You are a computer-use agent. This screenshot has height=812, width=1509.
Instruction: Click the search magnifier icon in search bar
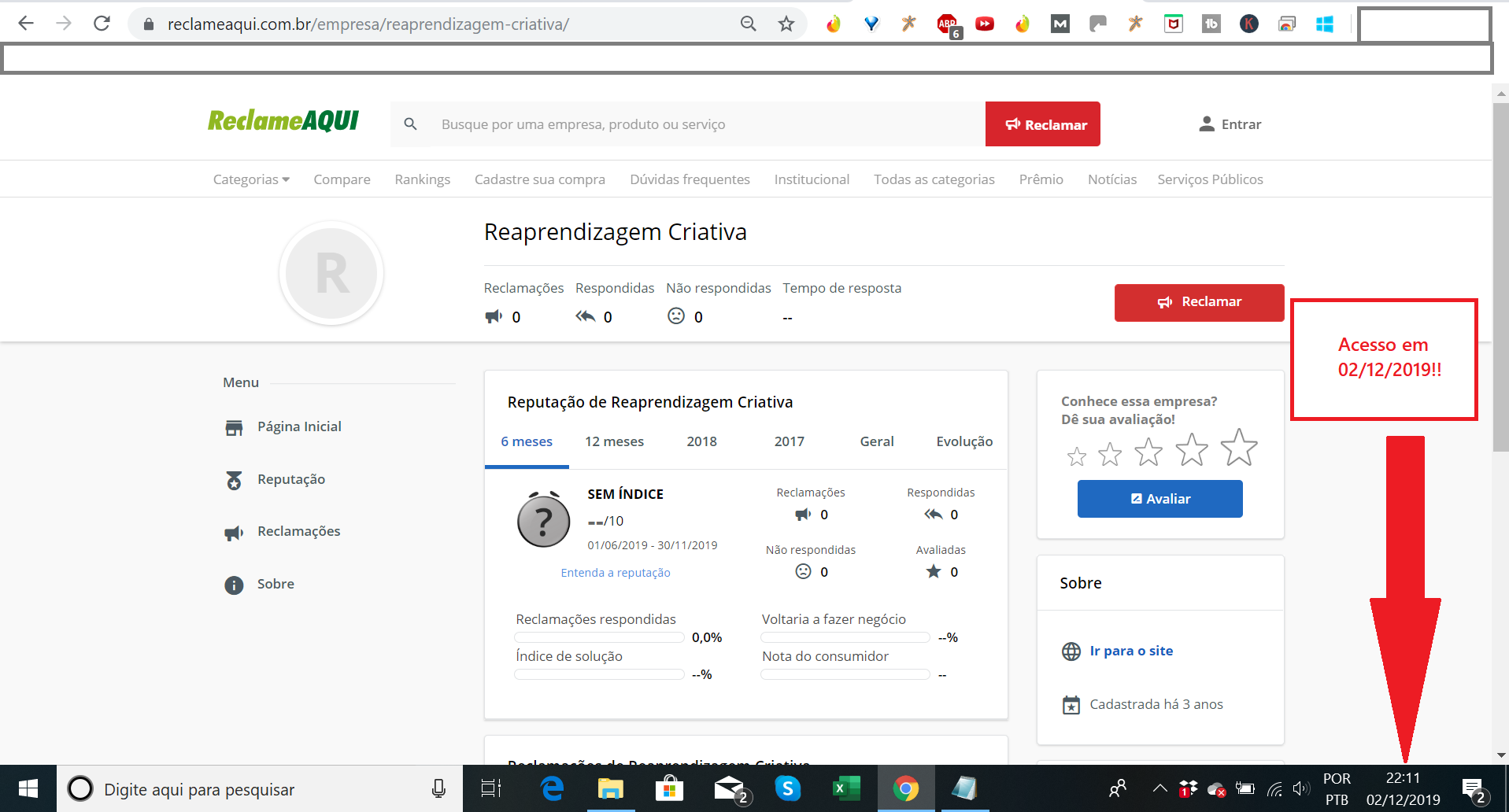coord(410,124)
